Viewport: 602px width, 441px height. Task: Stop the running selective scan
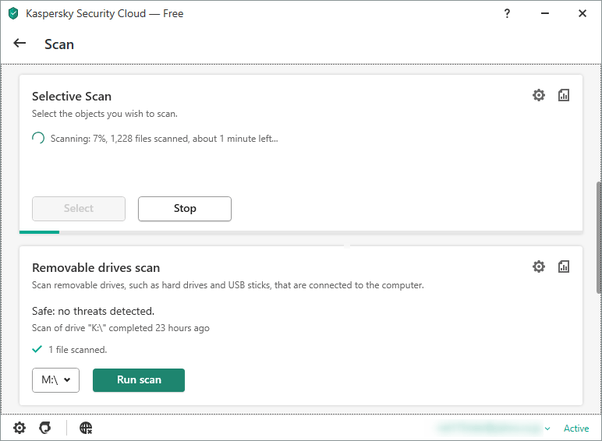[x=185, y=209]
